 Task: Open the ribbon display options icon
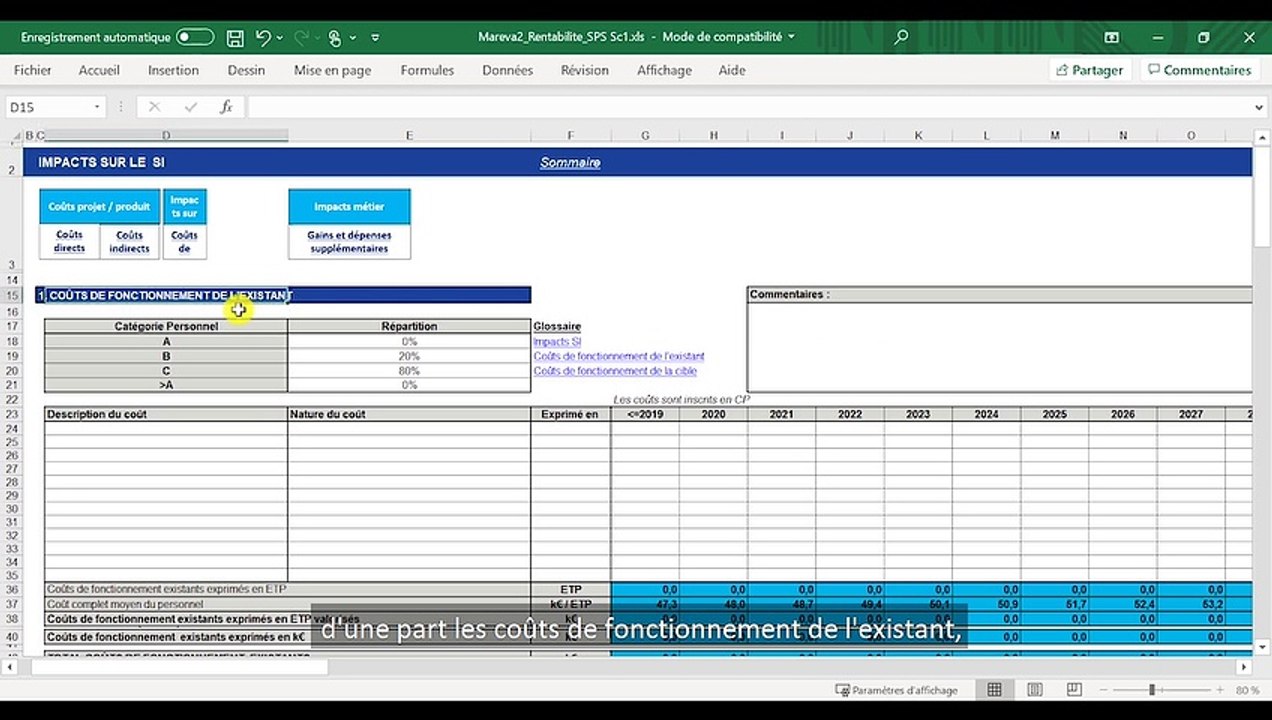(1112, 37)
